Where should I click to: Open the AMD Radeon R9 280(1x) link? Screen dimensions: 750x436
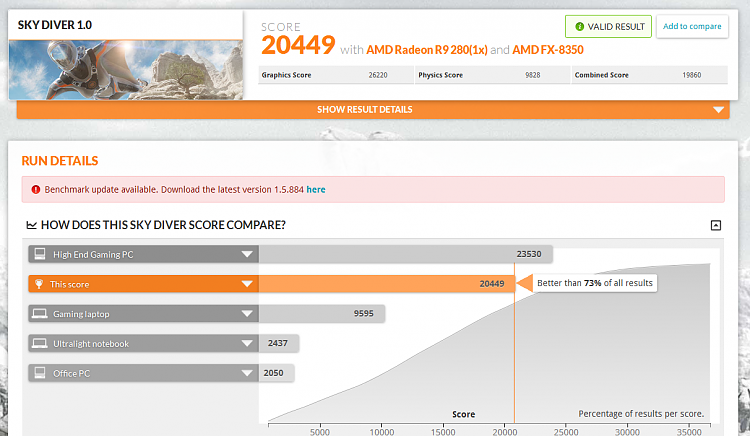(427, 50)
